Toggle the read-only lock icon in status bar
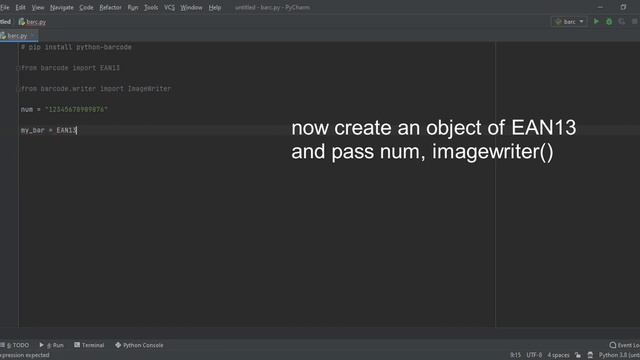Viewport: 640px width, 360px height. click(x=578, y=355)
